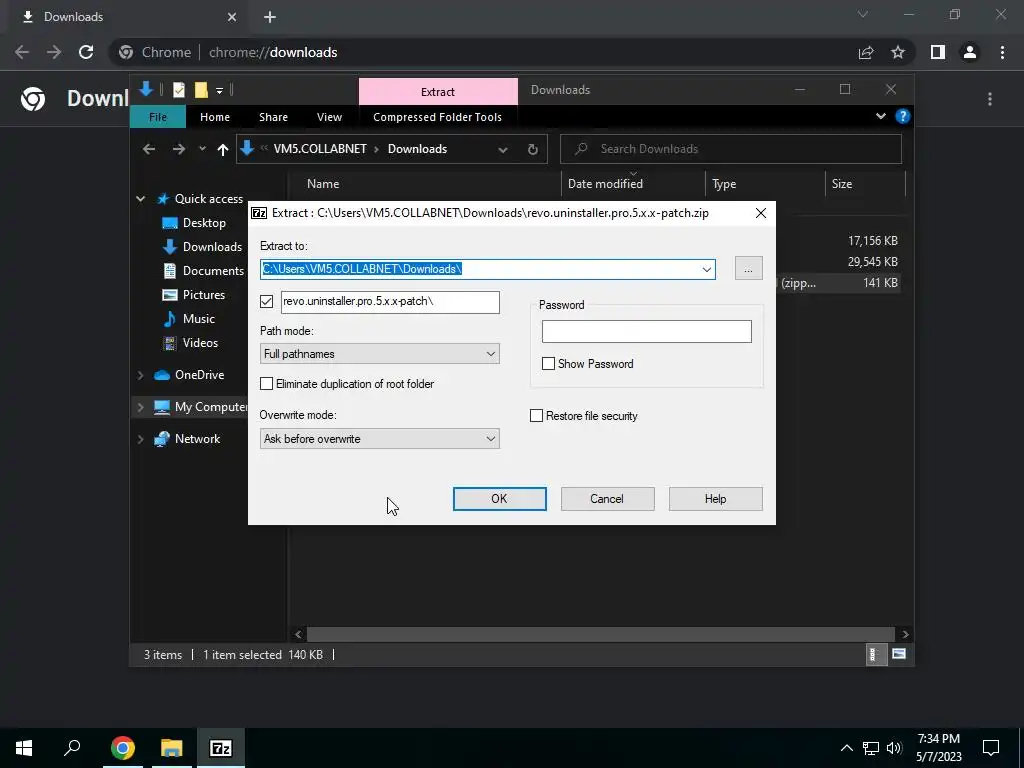Viewport: 1024px width, 768px height.
Task: Open the Windows Start menu
Action: [24, 748]
